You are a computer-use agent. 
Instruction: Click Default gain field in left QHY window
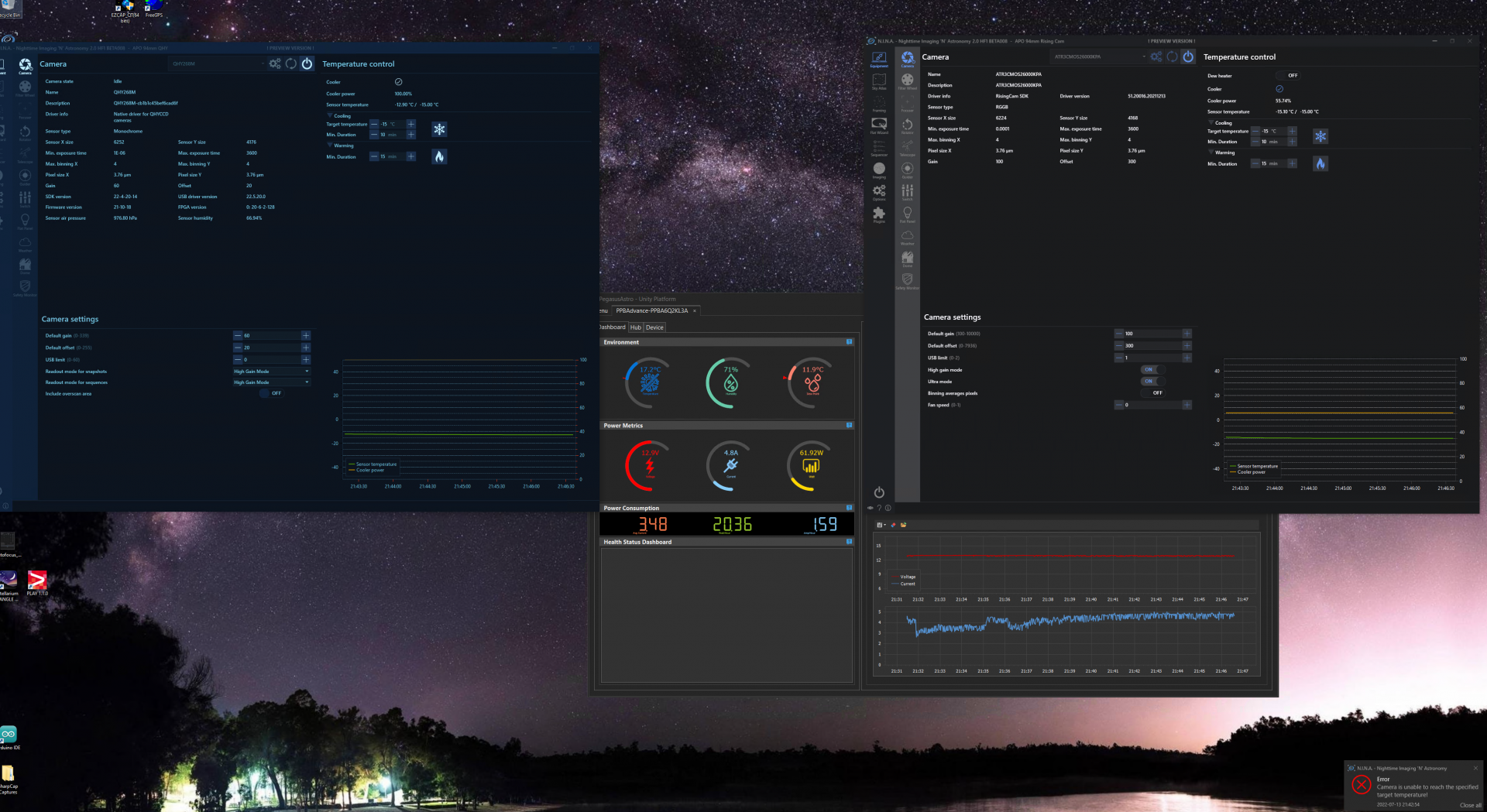272,335
